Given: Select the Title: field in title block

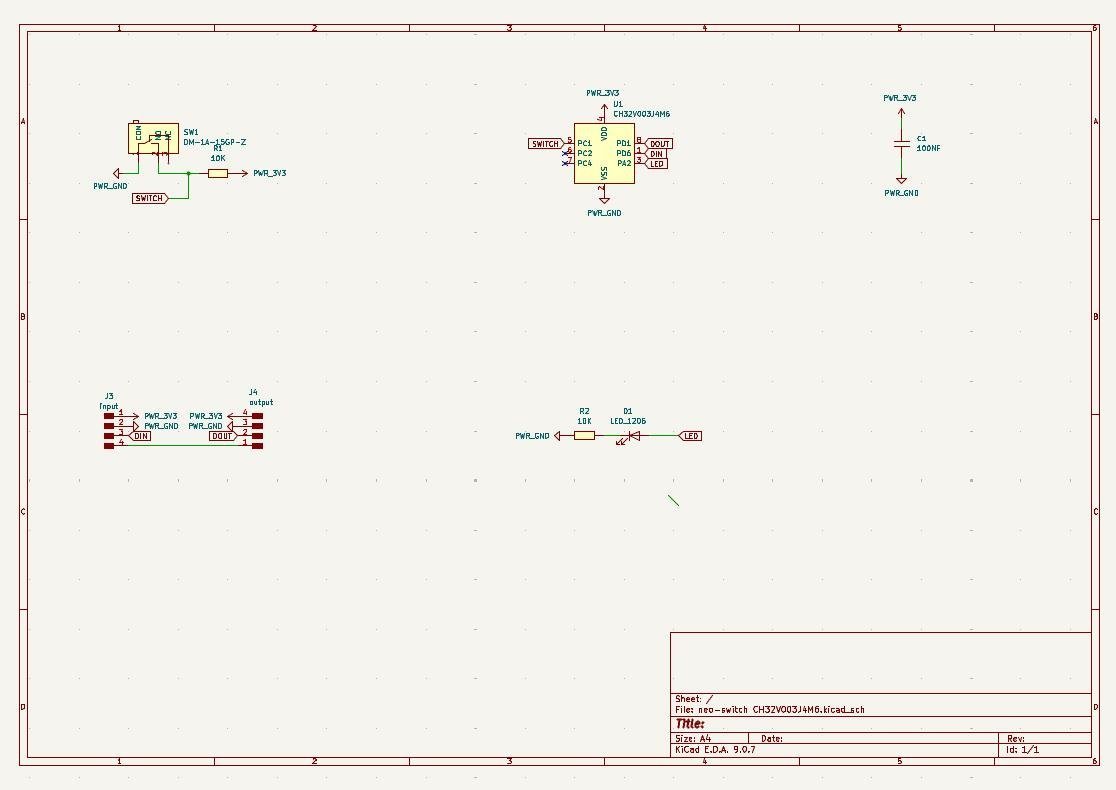Looking at the screenshot, I should click(690, 725).
